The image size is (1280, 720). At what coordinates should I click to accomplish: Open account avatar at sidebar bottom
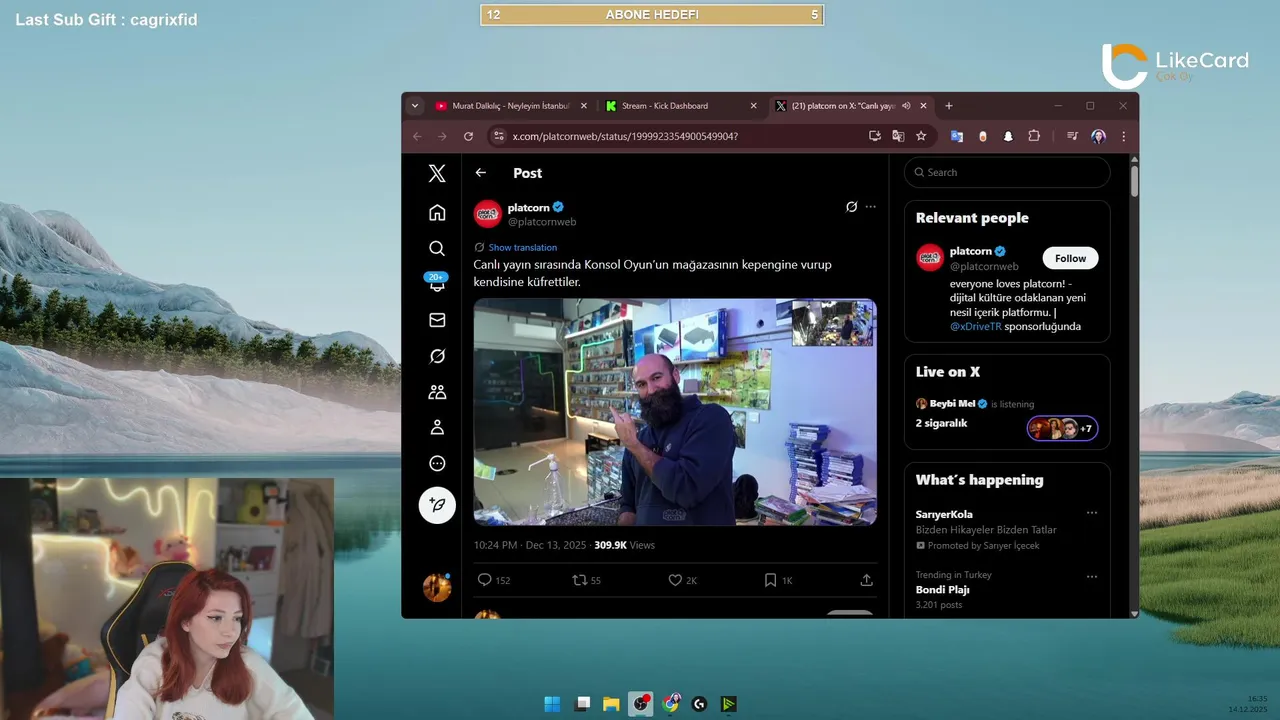(x=437, y=587)
